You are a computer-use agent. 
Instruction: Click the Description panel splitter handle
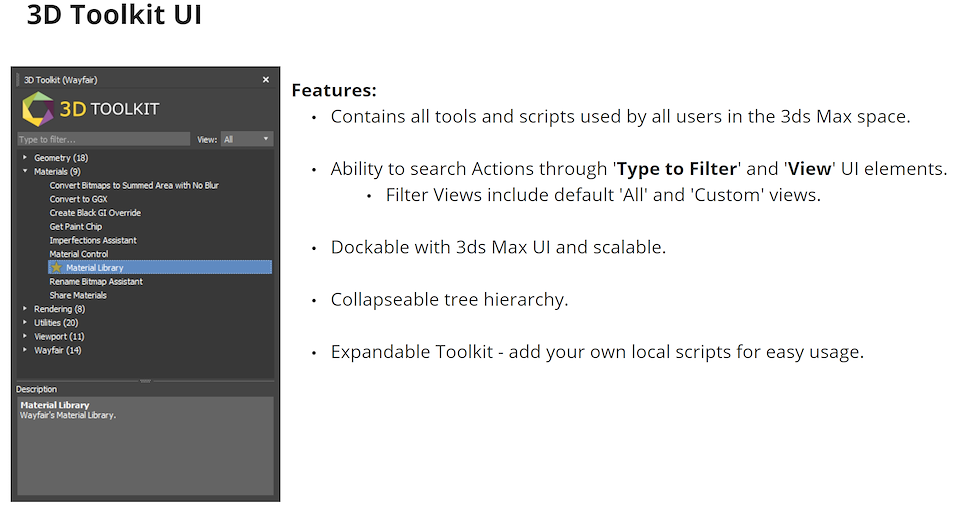pyautogui.click(x=145, y=380)
